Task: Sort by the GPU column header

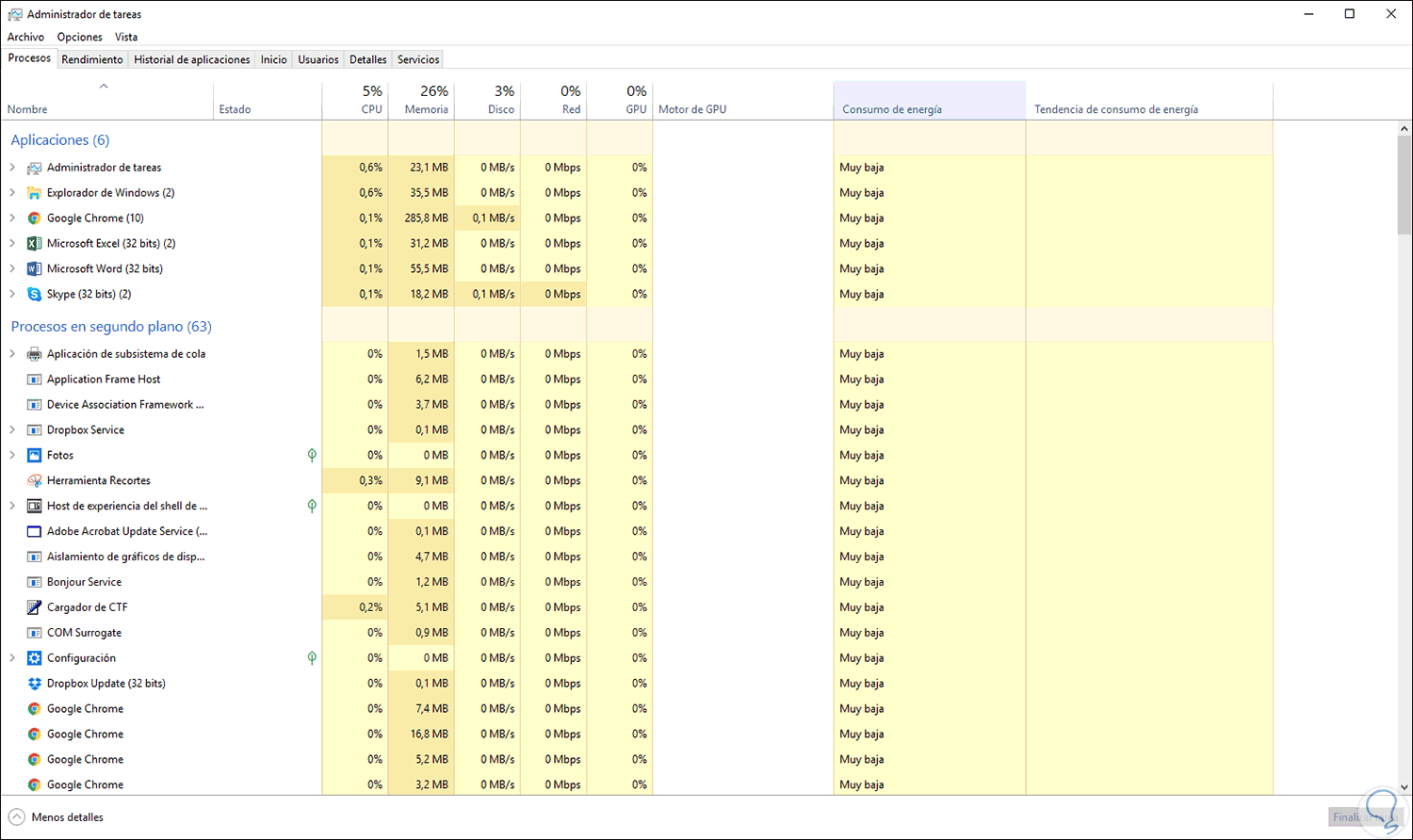Action: click(x=619, y=100)
